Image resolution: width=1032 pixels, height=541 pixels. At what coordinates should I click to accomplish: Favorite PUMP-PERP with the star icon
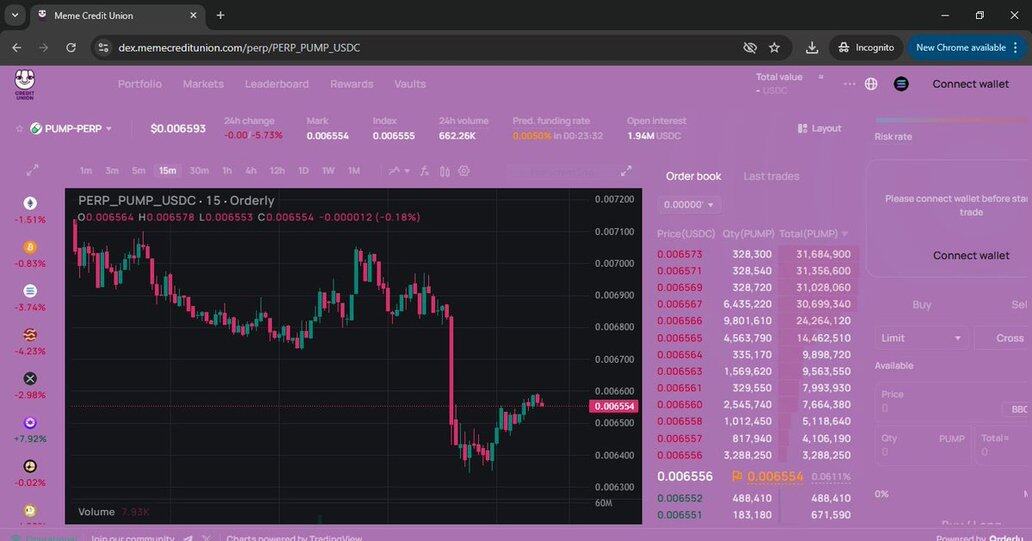[x=18, y=129]
